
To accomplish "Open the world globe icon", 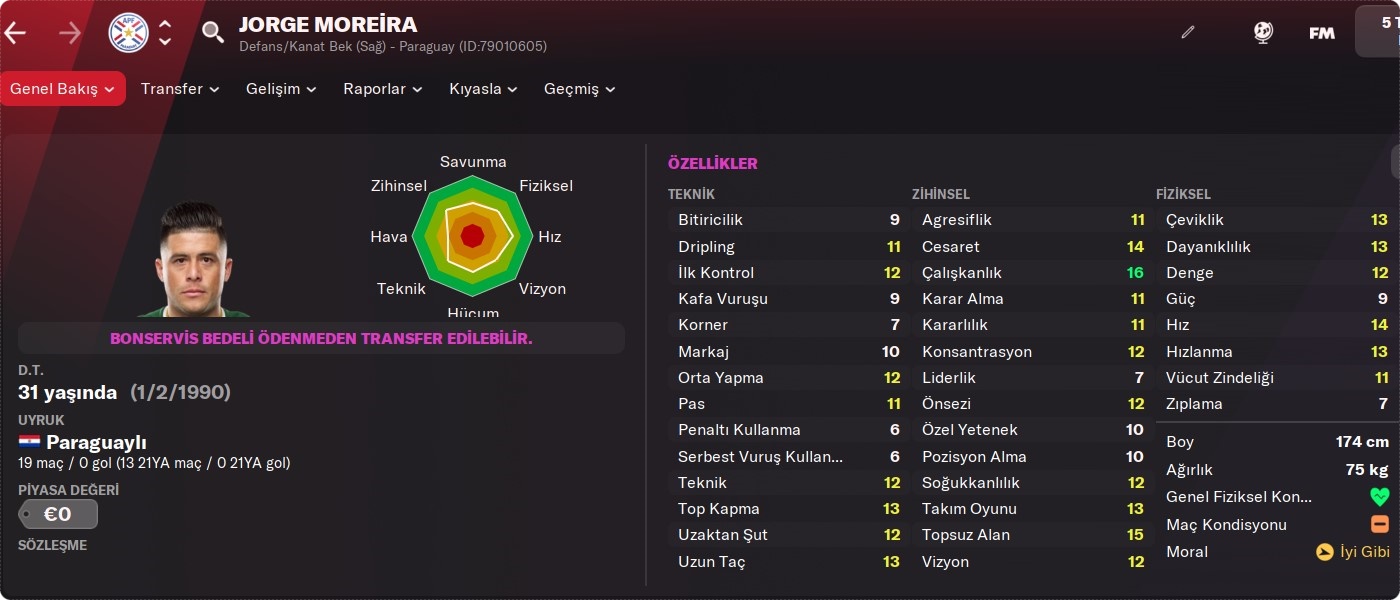I will click(1263, 32).
